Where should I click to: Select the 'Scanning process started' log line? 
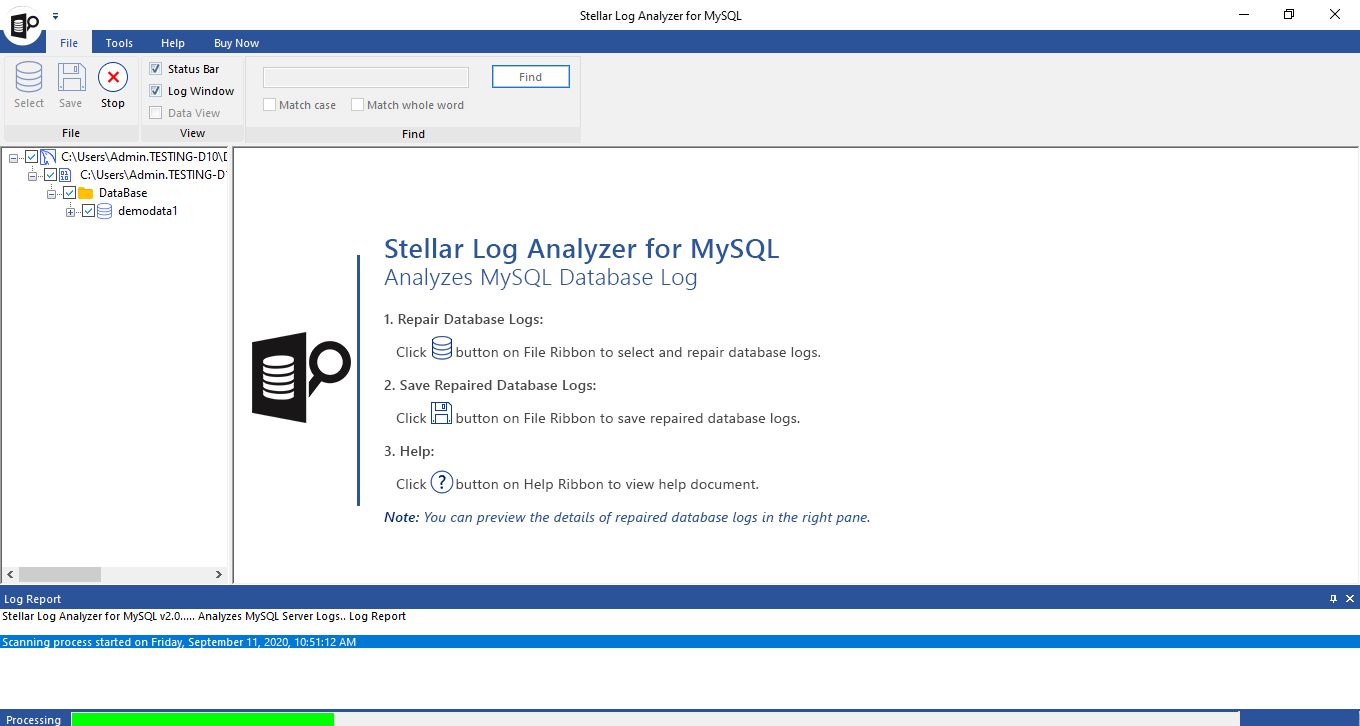pyautogui.click(x=680, y=642)
